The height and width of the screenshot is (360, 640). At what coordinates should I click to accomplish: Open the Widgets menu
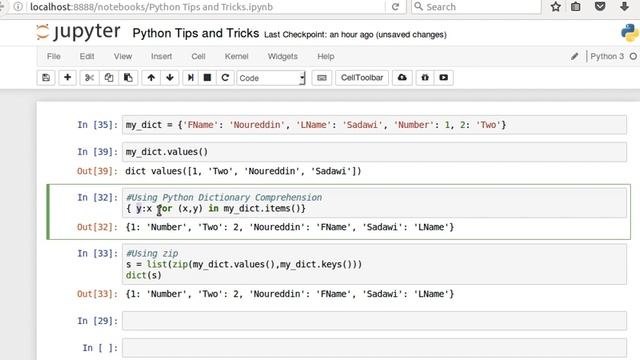(x=282, y=56)
